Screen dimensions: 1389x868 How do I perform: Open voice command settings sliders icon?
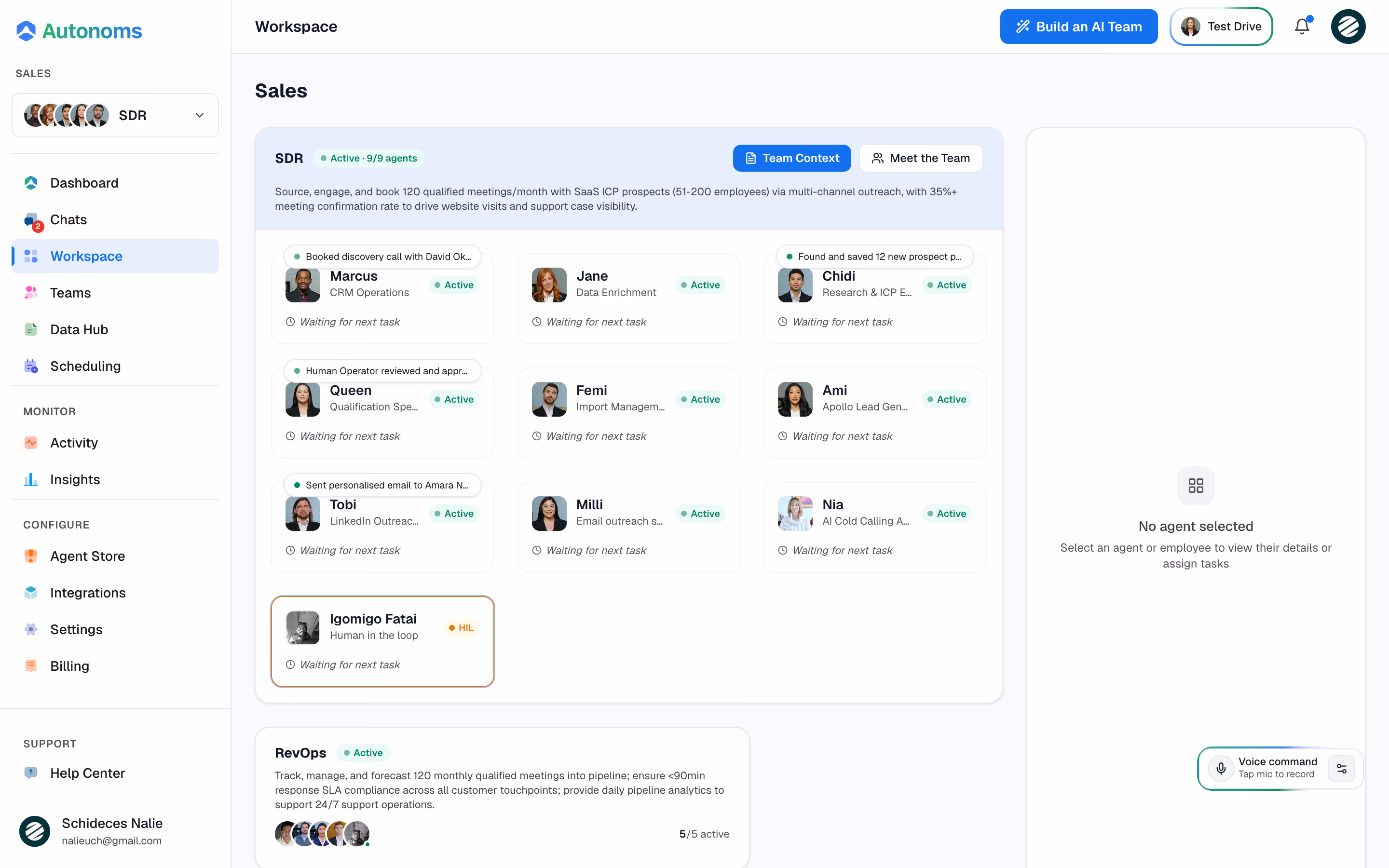point(1341,768)
